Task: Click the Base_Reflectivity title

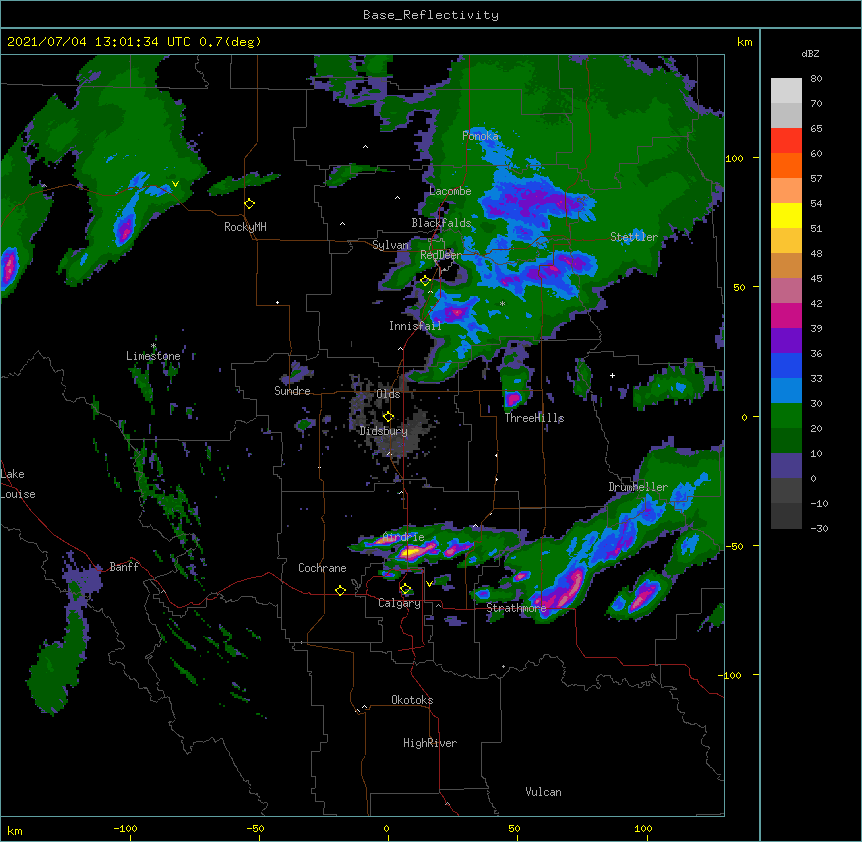Action: coord(431,15)
